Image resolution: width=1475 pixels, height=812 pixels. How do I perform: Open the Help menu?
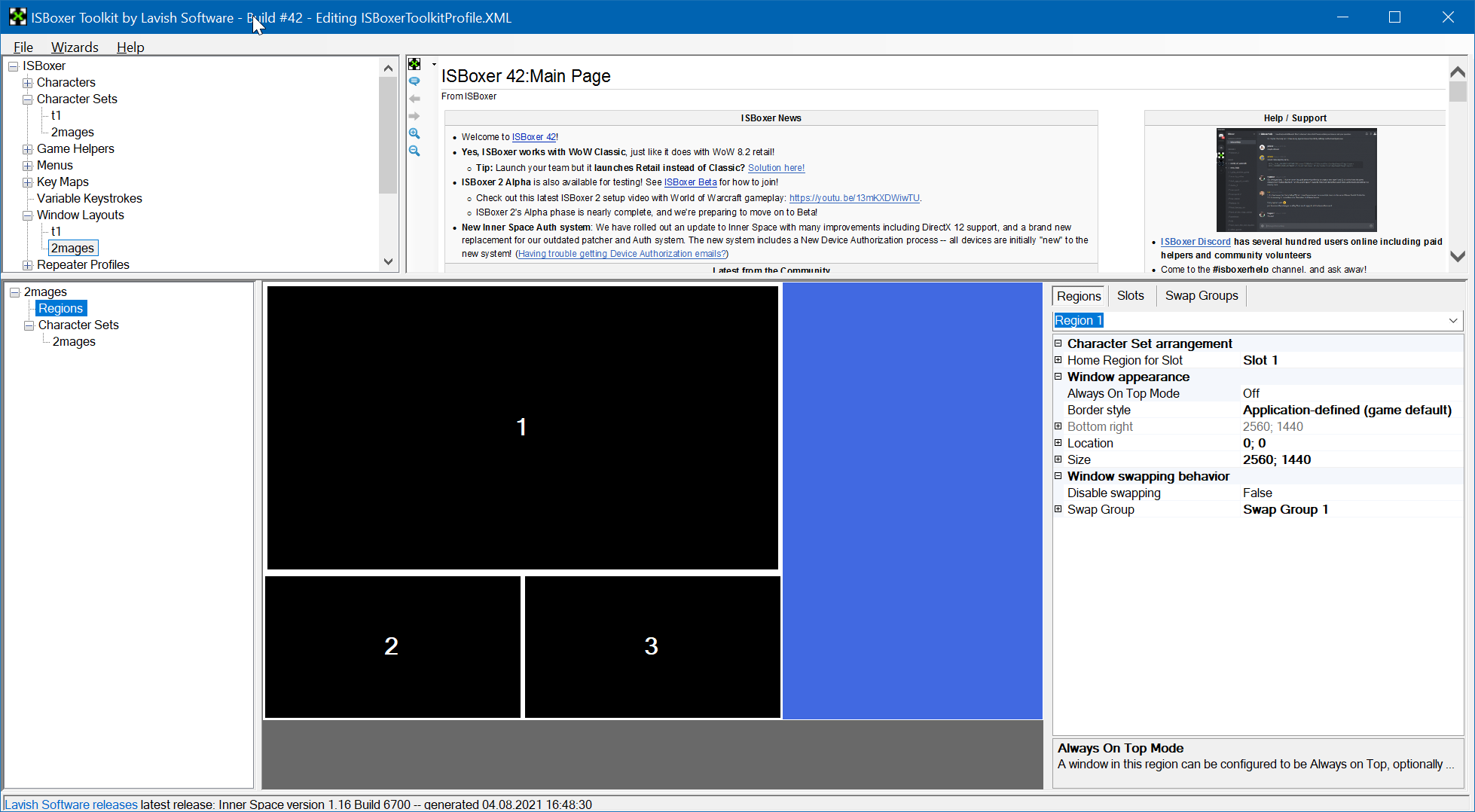click(130, 47)
